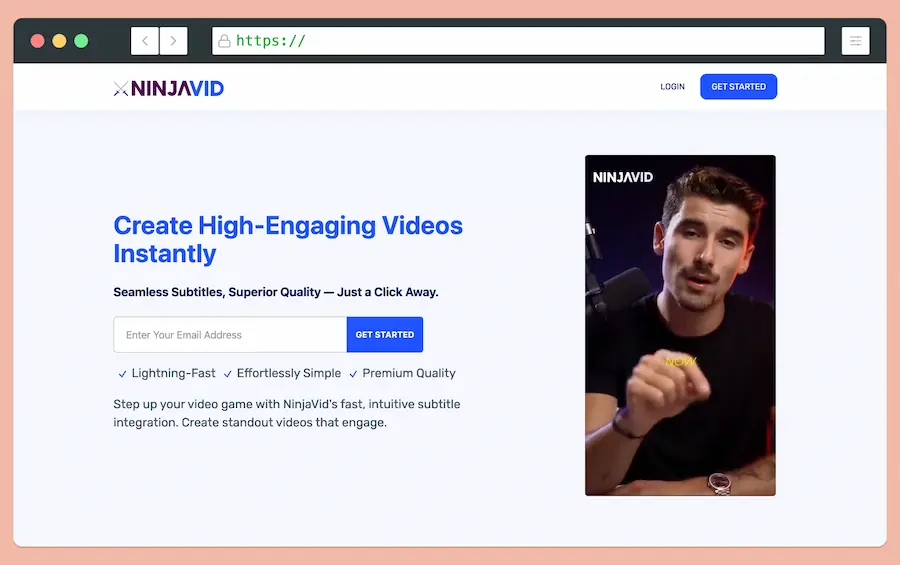Click the browser forward arrow button

tap(173, 41)
